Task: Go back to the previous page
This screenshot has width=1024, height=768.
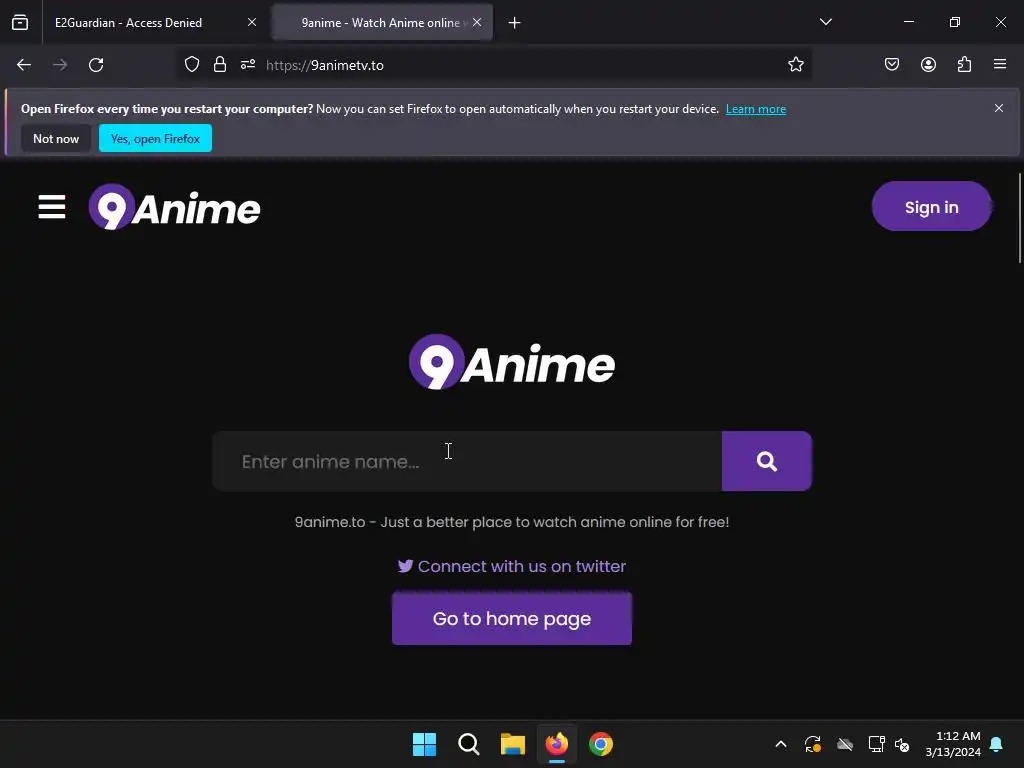Action: coord(24,65)
